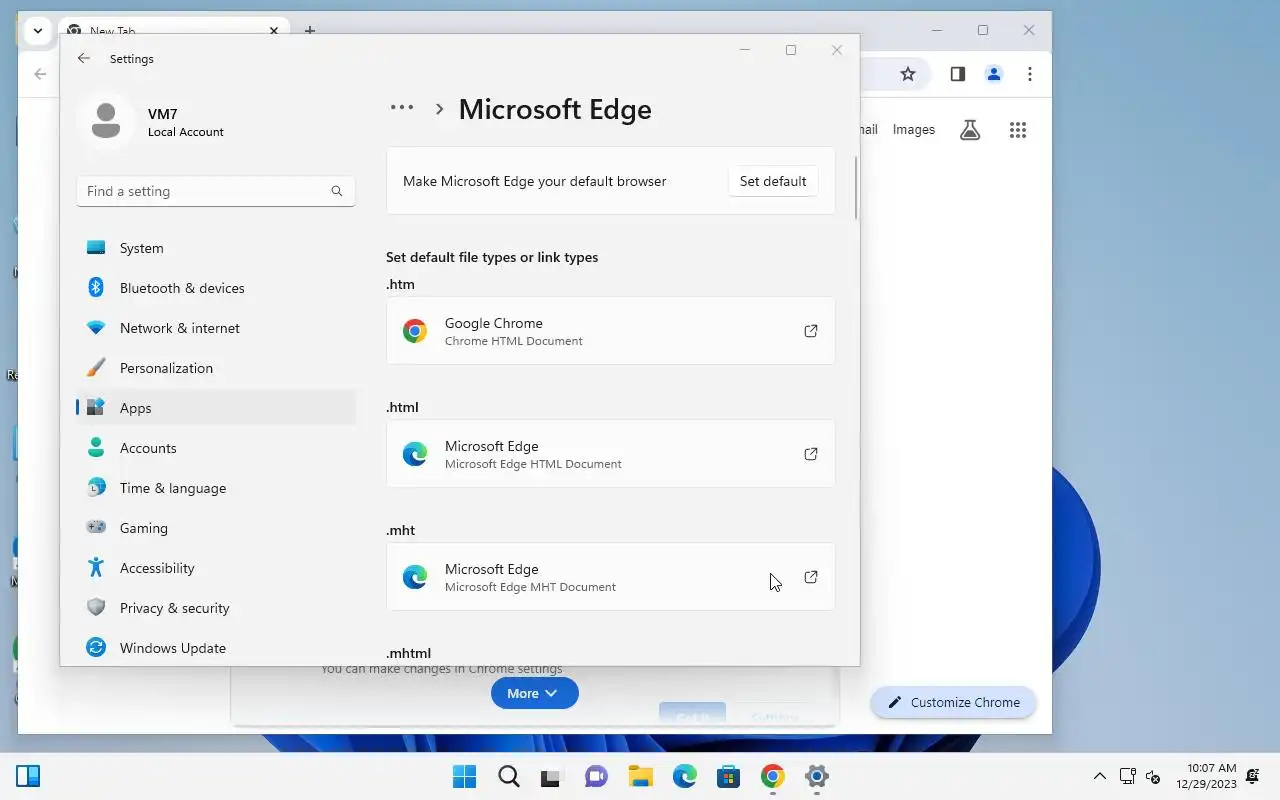Open notification bell in system tray

pyautogui.click(x=1253, y=776)
